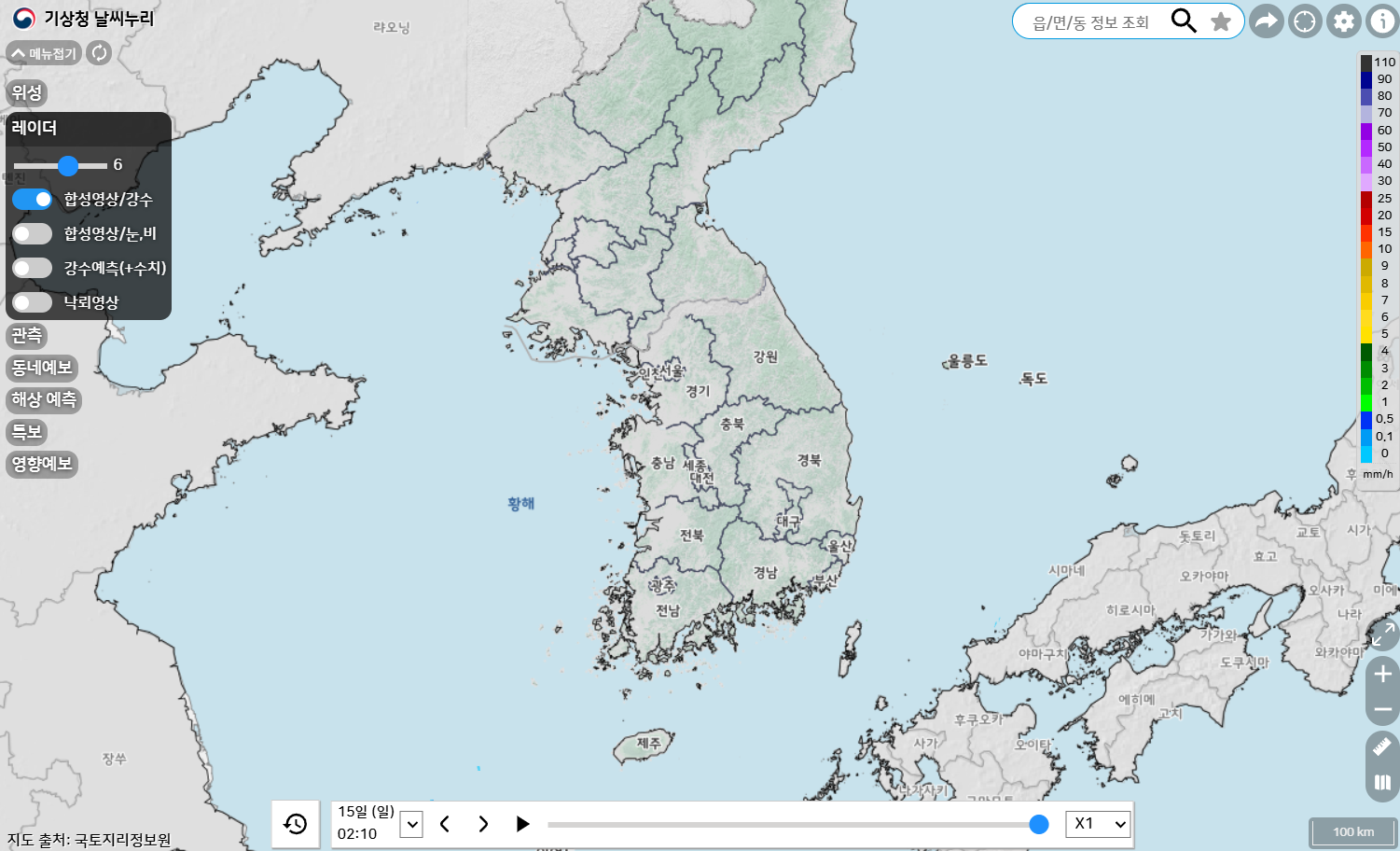The height and width of the screenshot is (851, 1400).
Task: Disable the 합성영상/강수 toggle
Action: 32,199
